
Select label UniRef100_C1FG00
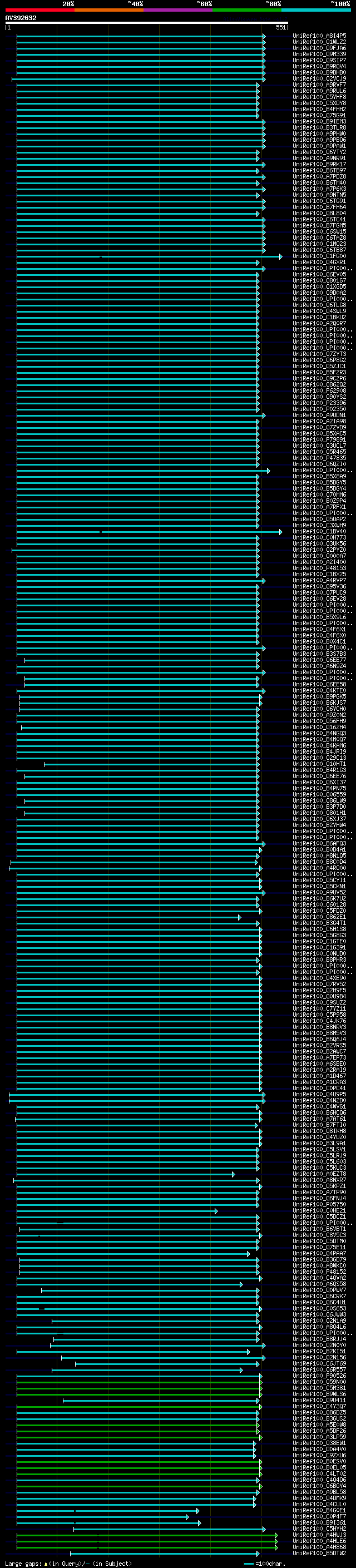(319, 256)
